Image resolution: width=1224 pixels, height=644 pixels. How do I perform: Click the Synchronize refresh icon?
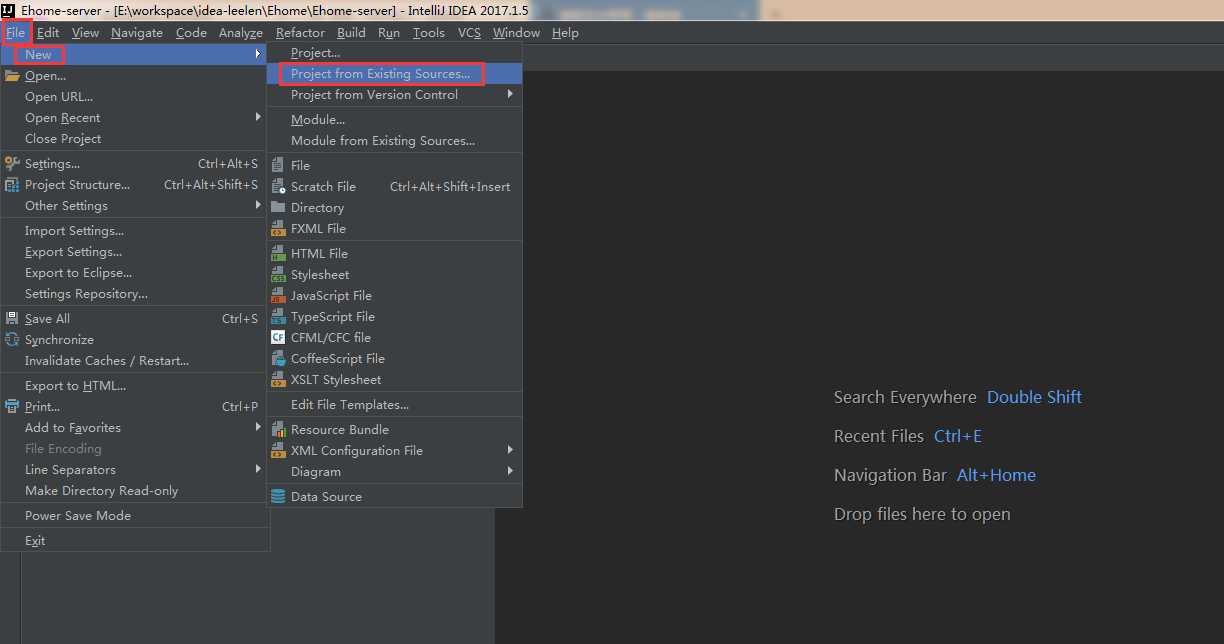[12, 340]
